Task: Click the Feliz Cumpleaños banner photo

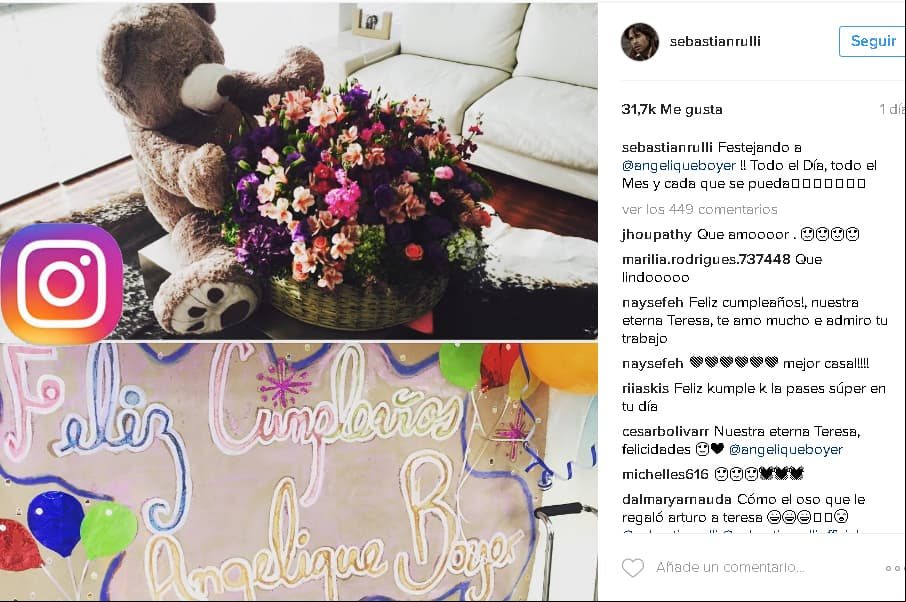Action: 299,471
